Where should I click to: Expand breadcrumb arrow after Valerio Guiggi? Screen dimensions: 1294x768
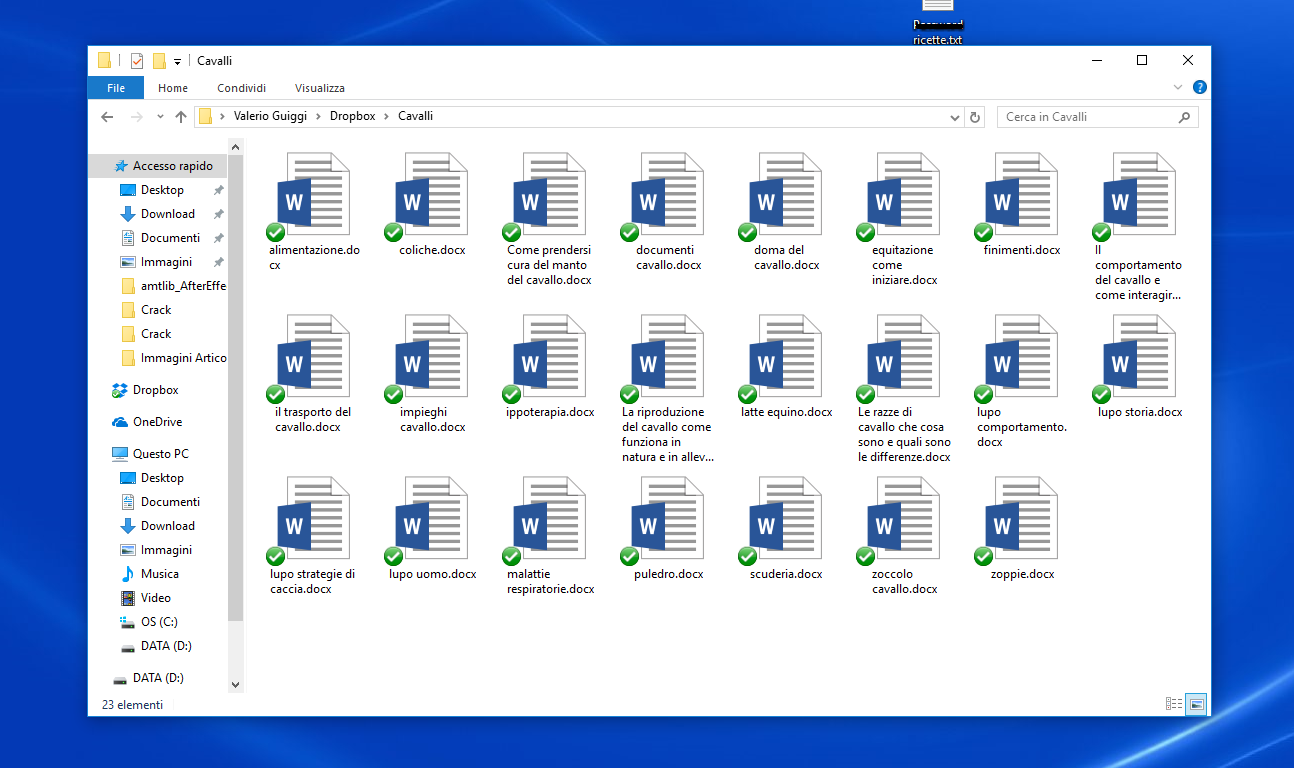[320, 116]
